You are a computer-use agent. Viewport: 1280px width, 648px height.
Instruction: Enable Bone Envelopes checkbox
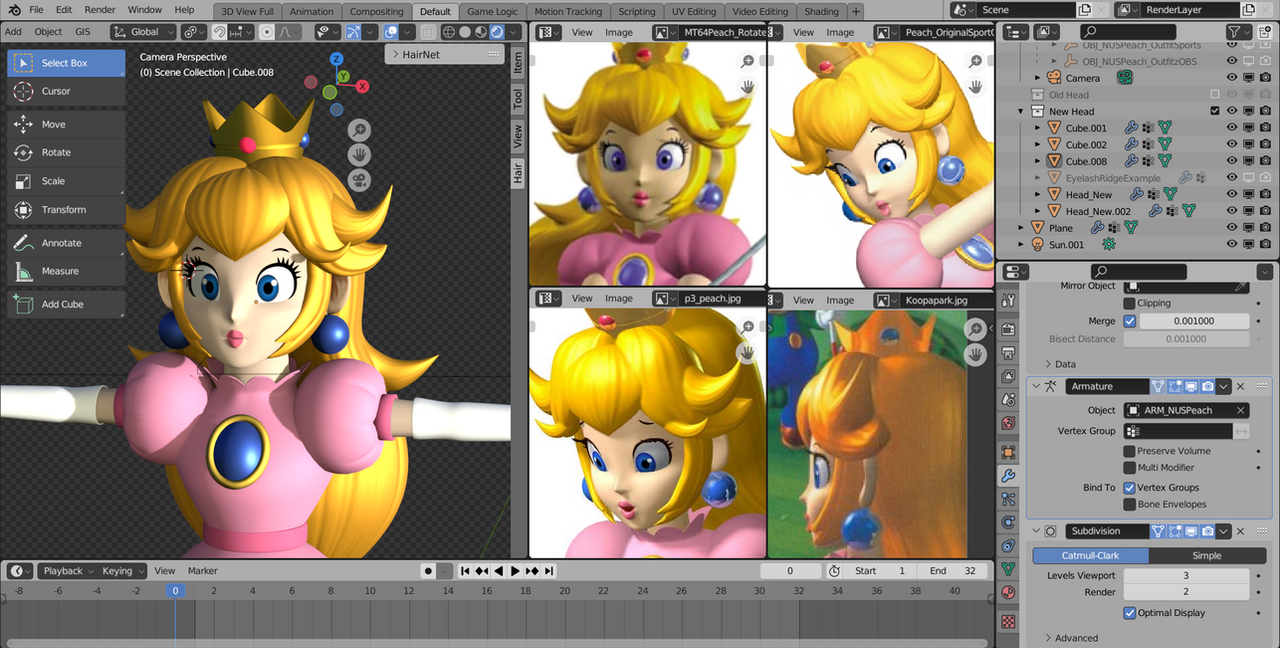[1130, 505]
